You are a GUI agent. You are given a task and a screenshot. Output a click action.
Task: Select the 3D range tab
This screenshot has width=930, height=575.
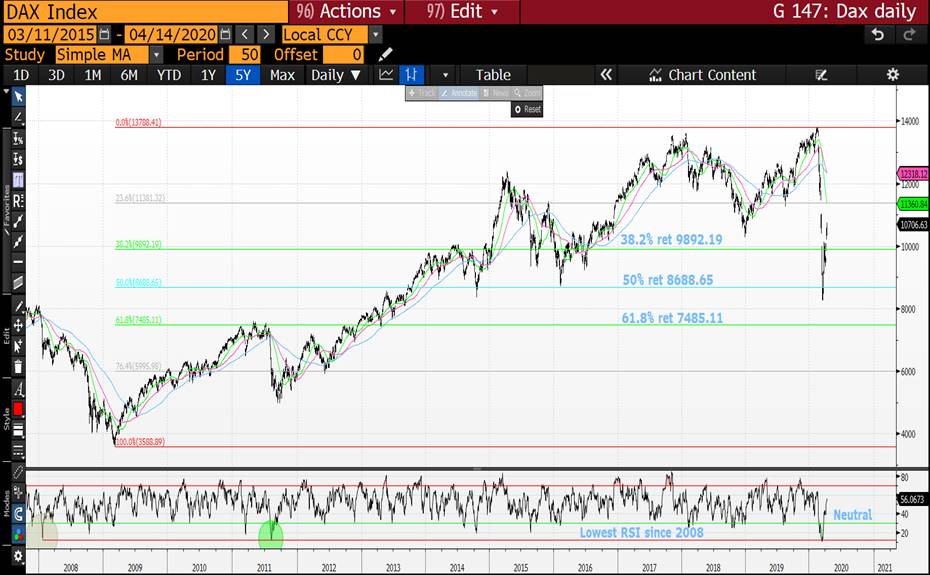tap(56, 75)
